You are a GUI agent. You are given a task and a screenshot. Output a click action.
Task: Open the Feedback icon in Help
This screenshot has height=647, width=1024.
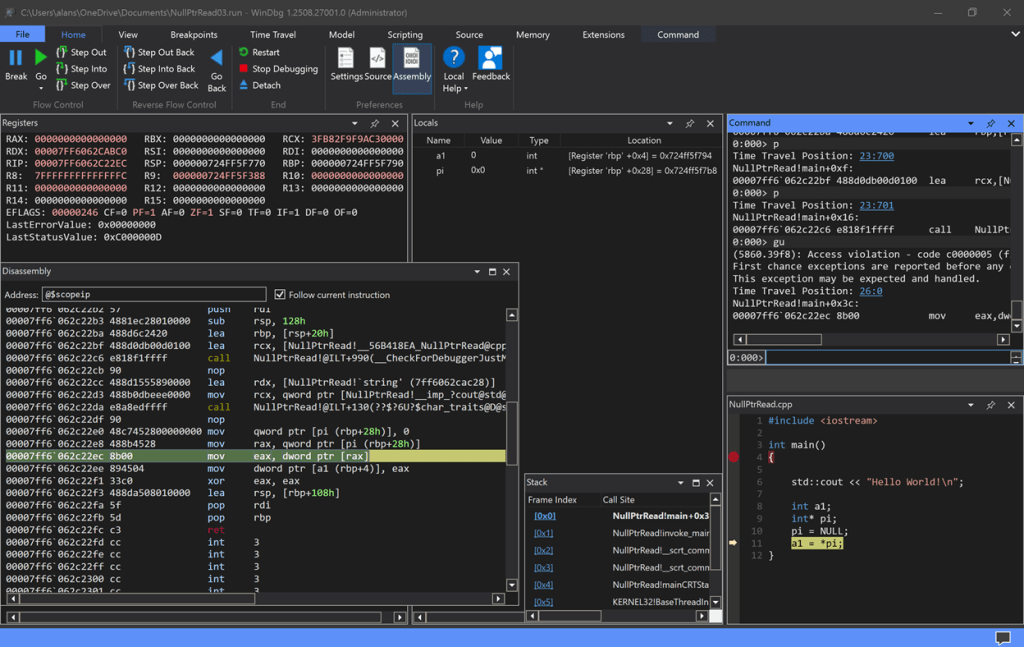pyautogui.click(x=490, y=59)
